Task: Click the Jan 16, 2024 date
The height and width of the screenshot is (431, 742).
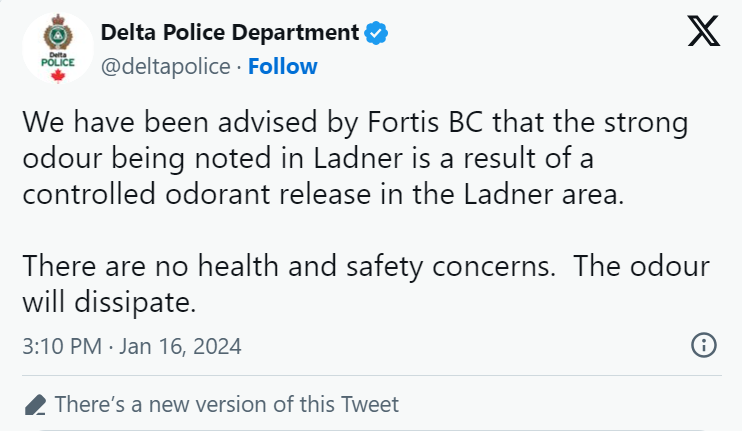Action: 180,346
